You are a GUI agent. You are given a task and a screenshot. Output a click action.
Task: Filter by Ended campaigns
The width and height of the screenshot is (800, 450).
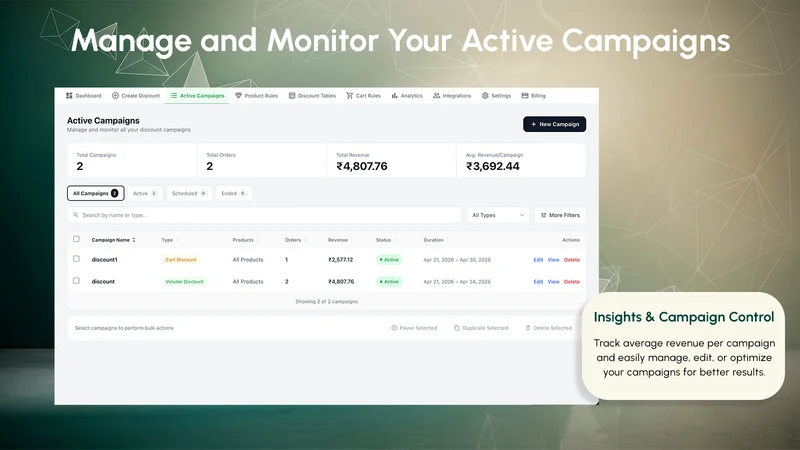pyautogui.click(x=233, y=193)
